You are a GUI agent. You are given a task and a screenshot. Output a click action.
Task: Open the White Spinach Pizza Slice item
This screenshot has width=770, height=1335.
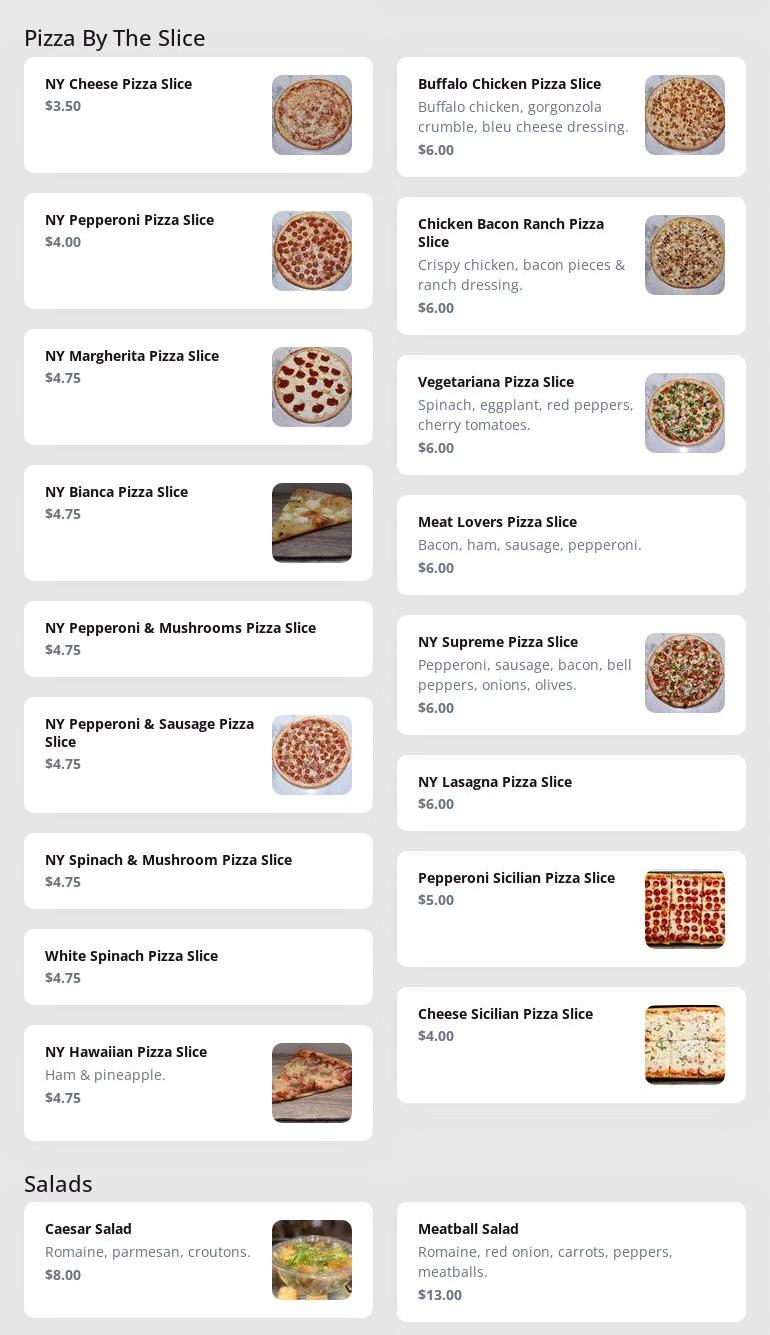pos(131,956)
